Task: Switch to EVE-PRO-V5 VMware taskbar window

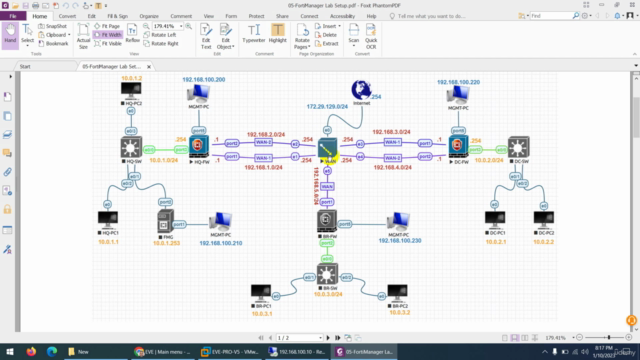Action: point(231,351)
